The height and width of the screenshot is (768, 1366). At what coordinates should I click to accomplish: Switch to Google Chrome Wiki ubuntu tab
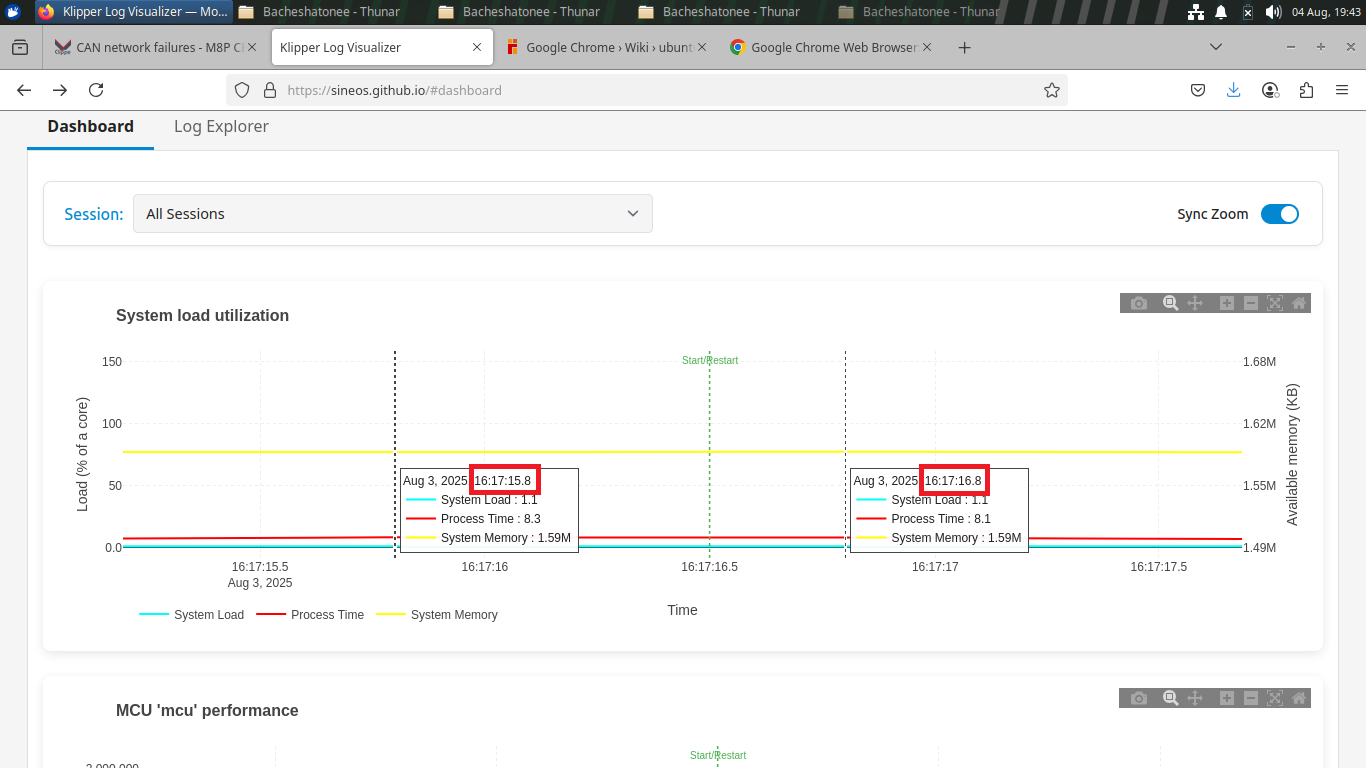[x=608, y=47]
